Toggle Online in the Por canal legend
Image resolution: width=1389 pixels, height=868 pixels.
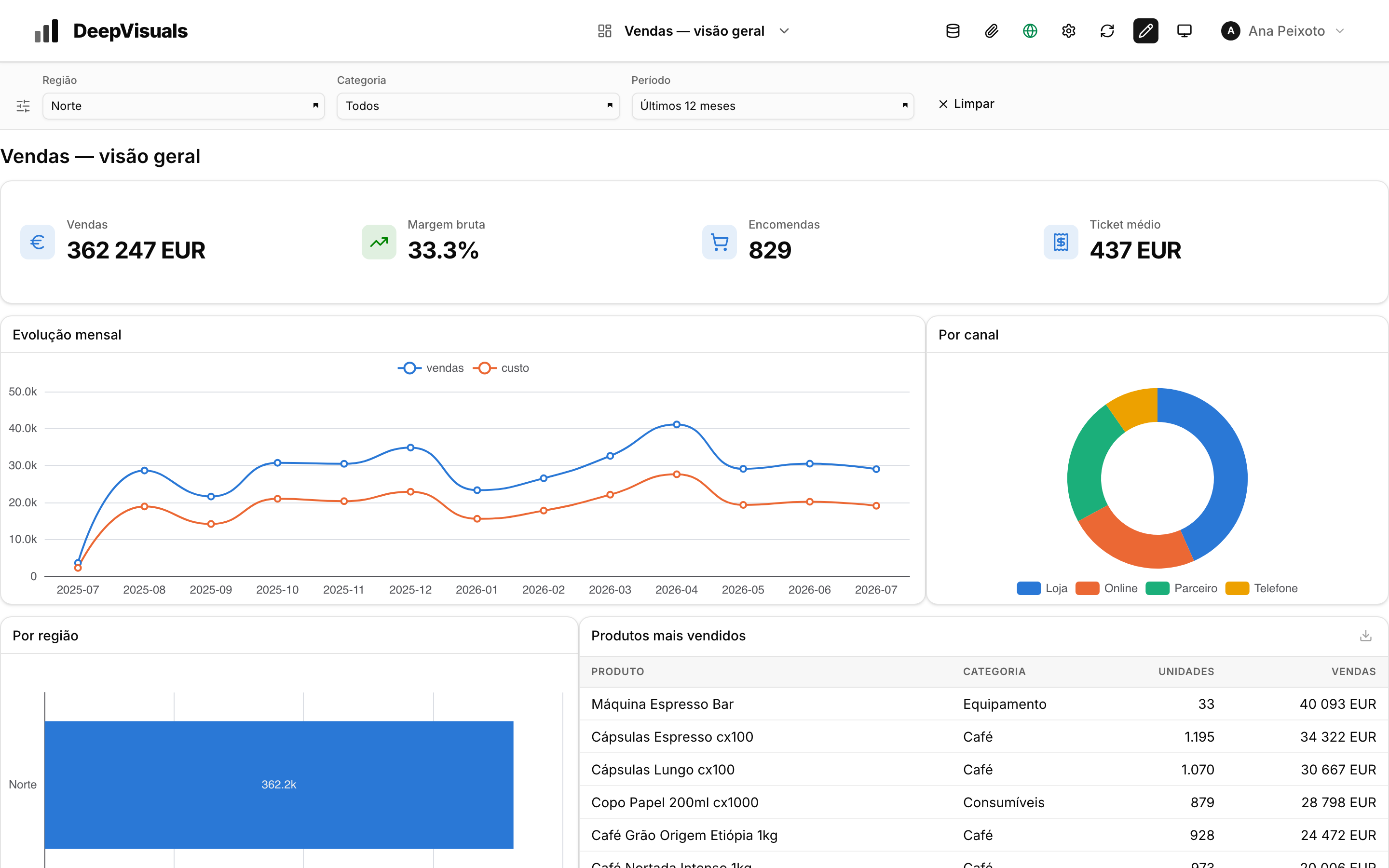(1106, 588)
